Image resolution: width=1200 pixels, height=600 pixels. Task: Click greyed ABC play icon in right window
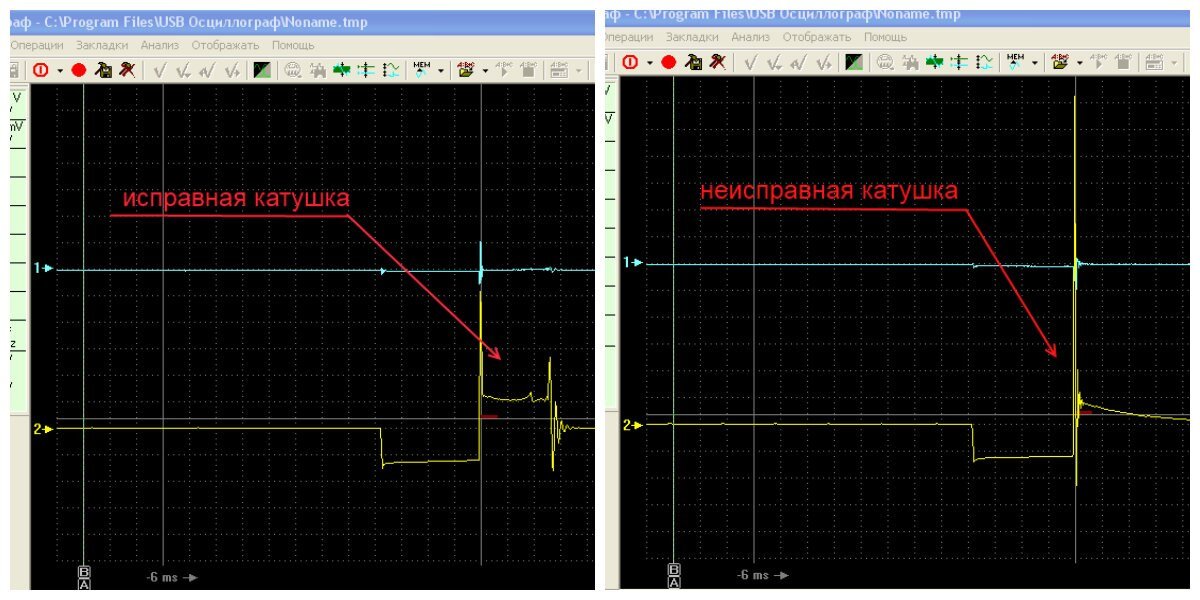tap(1099, 61)
